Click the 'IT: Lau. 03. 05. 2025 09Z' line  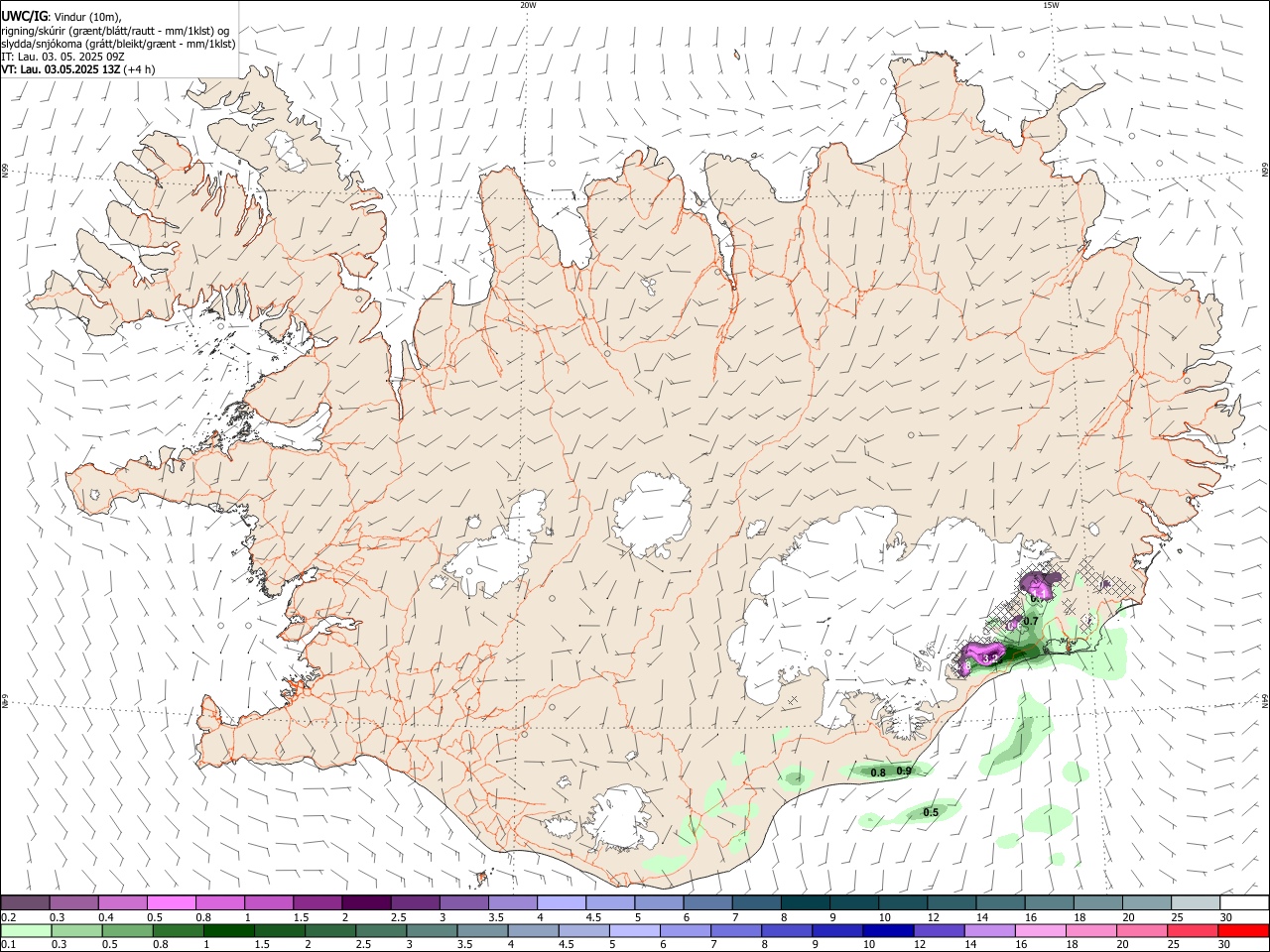pos(63,57)
